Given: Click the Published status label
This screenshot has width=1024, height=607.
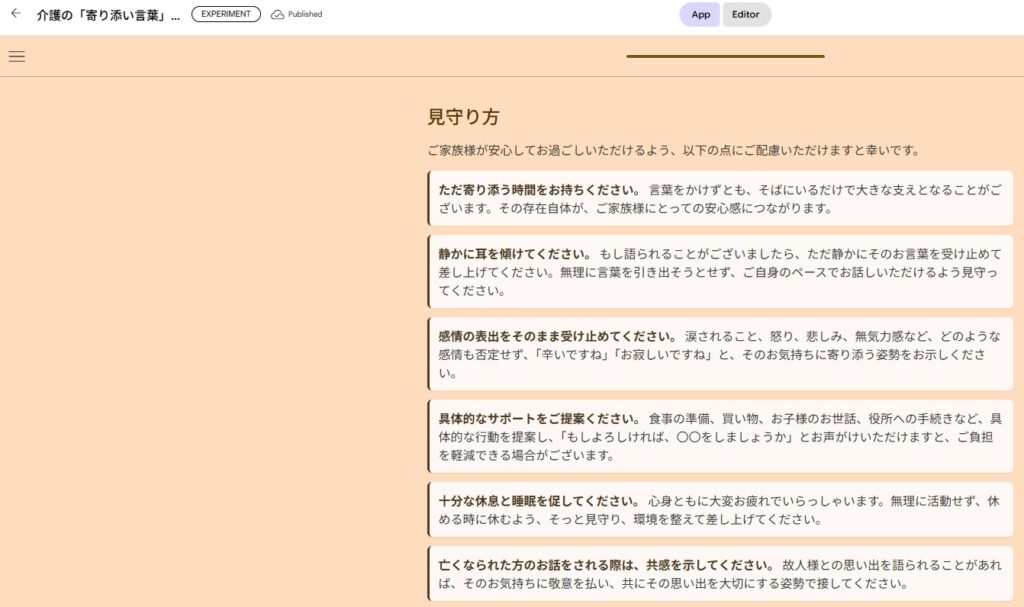Looking at the screenshot, I should 305,14.
